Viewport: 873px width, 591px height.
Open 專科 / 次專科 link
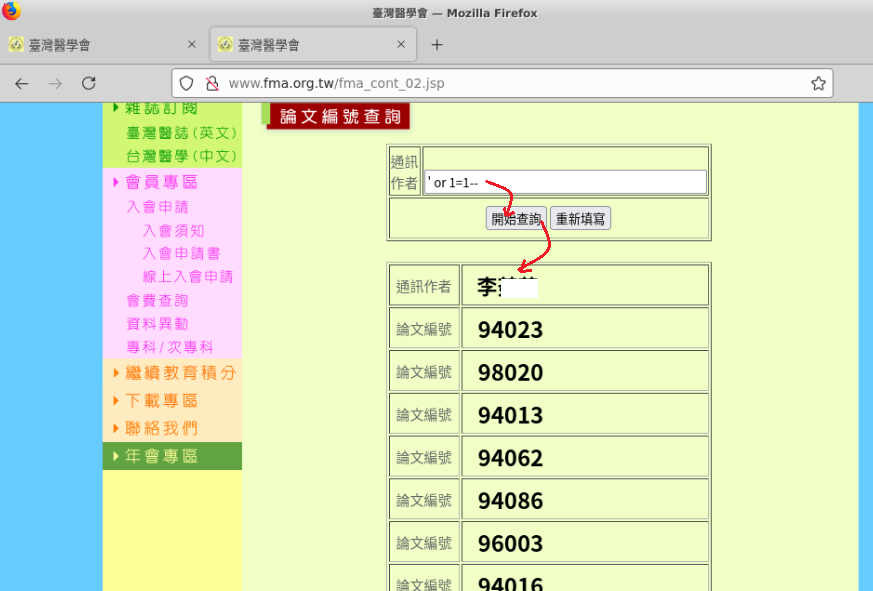(x=170, y=347)
